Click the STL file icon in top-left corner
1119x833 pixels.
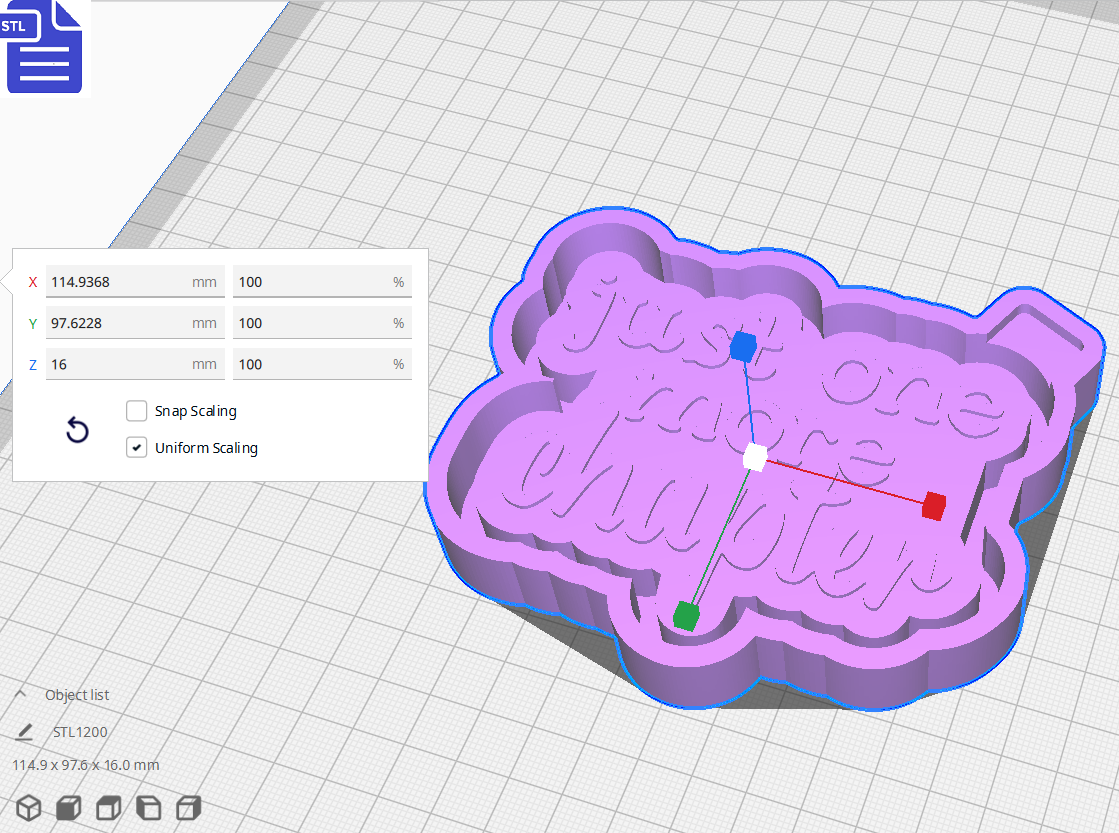coord(44,47)
